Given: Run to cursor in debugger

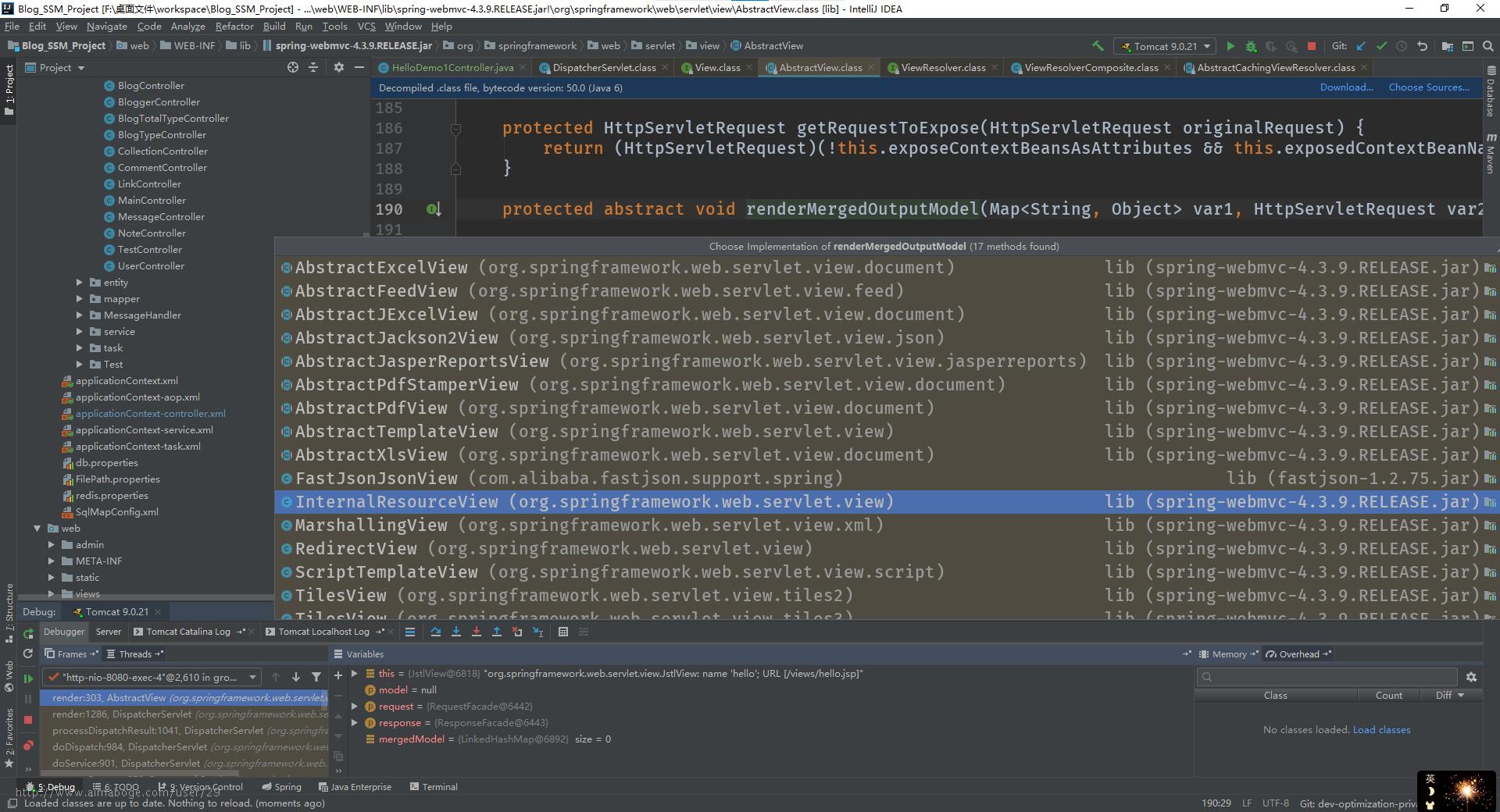Looking at the screenshot, I should point(537,632).
